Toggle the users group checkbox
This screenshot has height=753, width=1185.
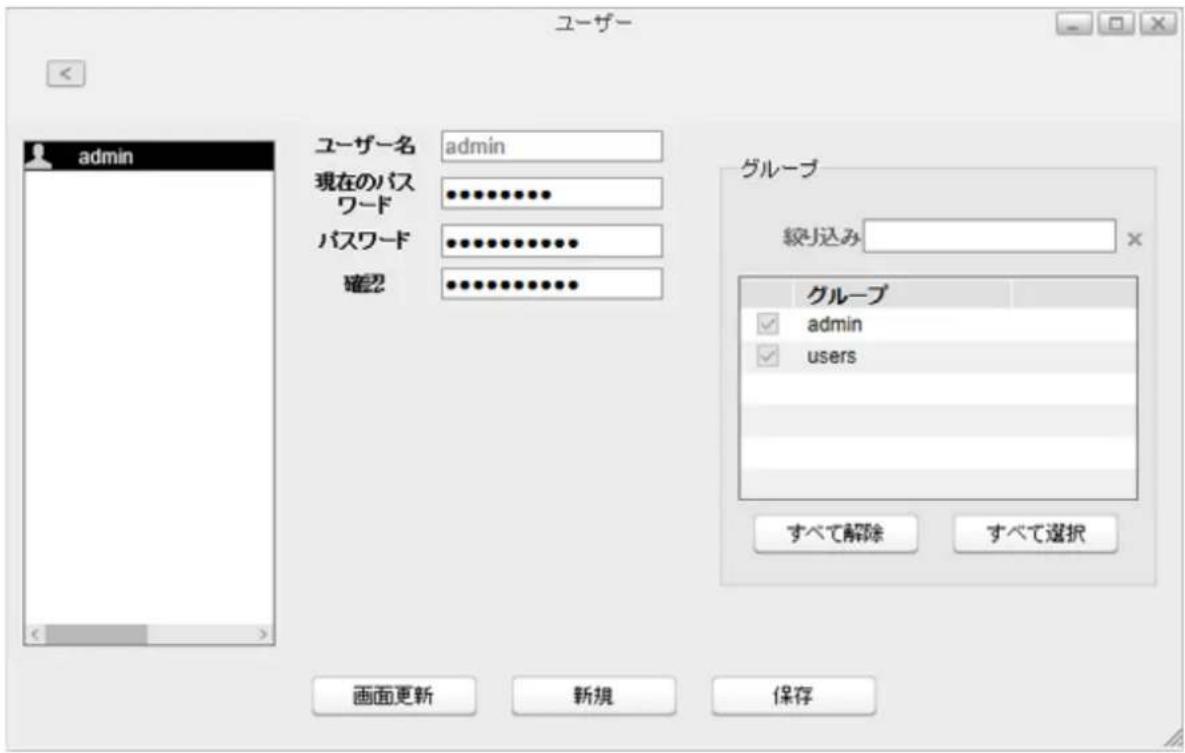pyautogui.click(x=767, y=355)
